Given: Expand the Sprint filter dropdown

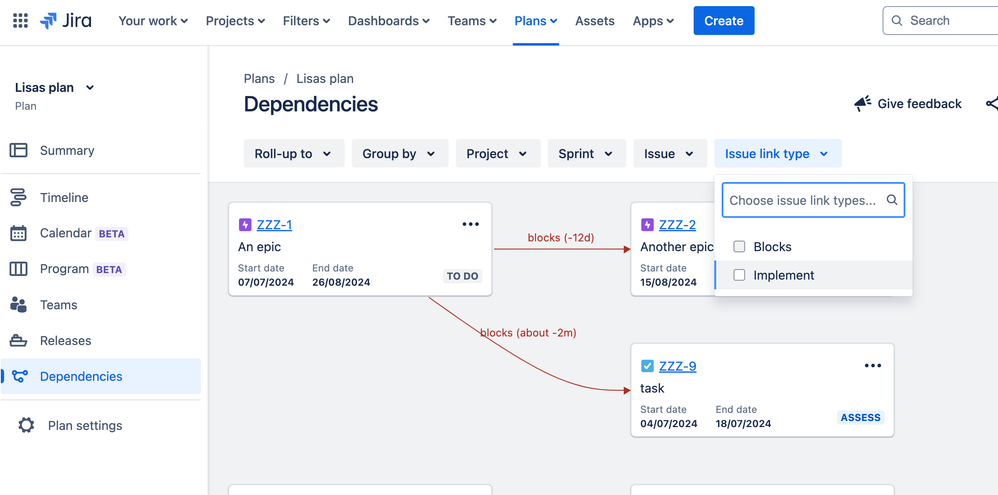Looking at the screenshot, I should tap(586, 154).
